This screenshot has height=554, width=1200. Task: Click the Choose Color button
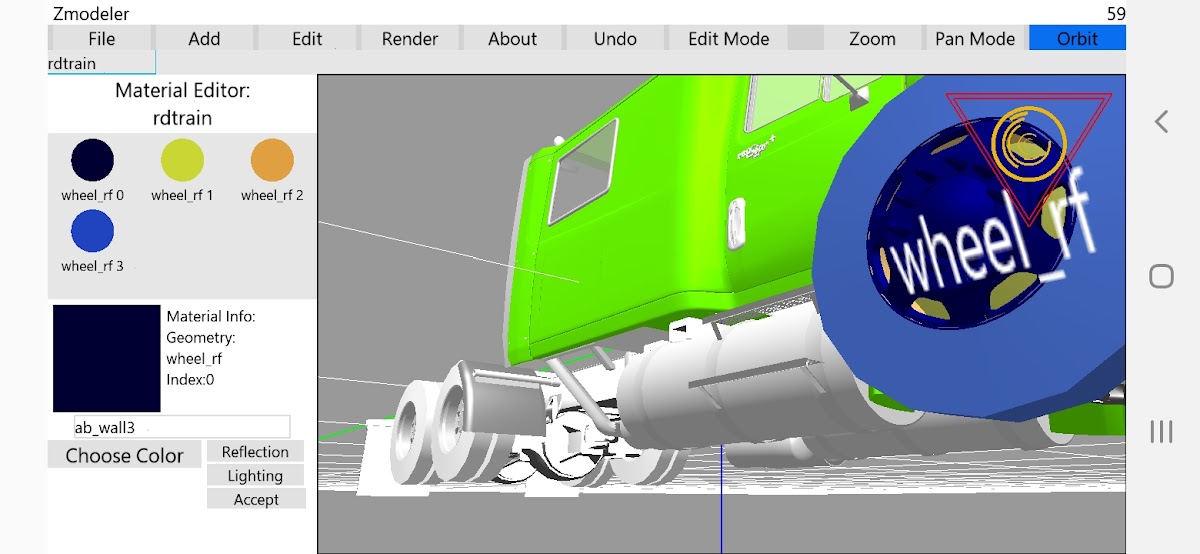click(x=125, y=455)
